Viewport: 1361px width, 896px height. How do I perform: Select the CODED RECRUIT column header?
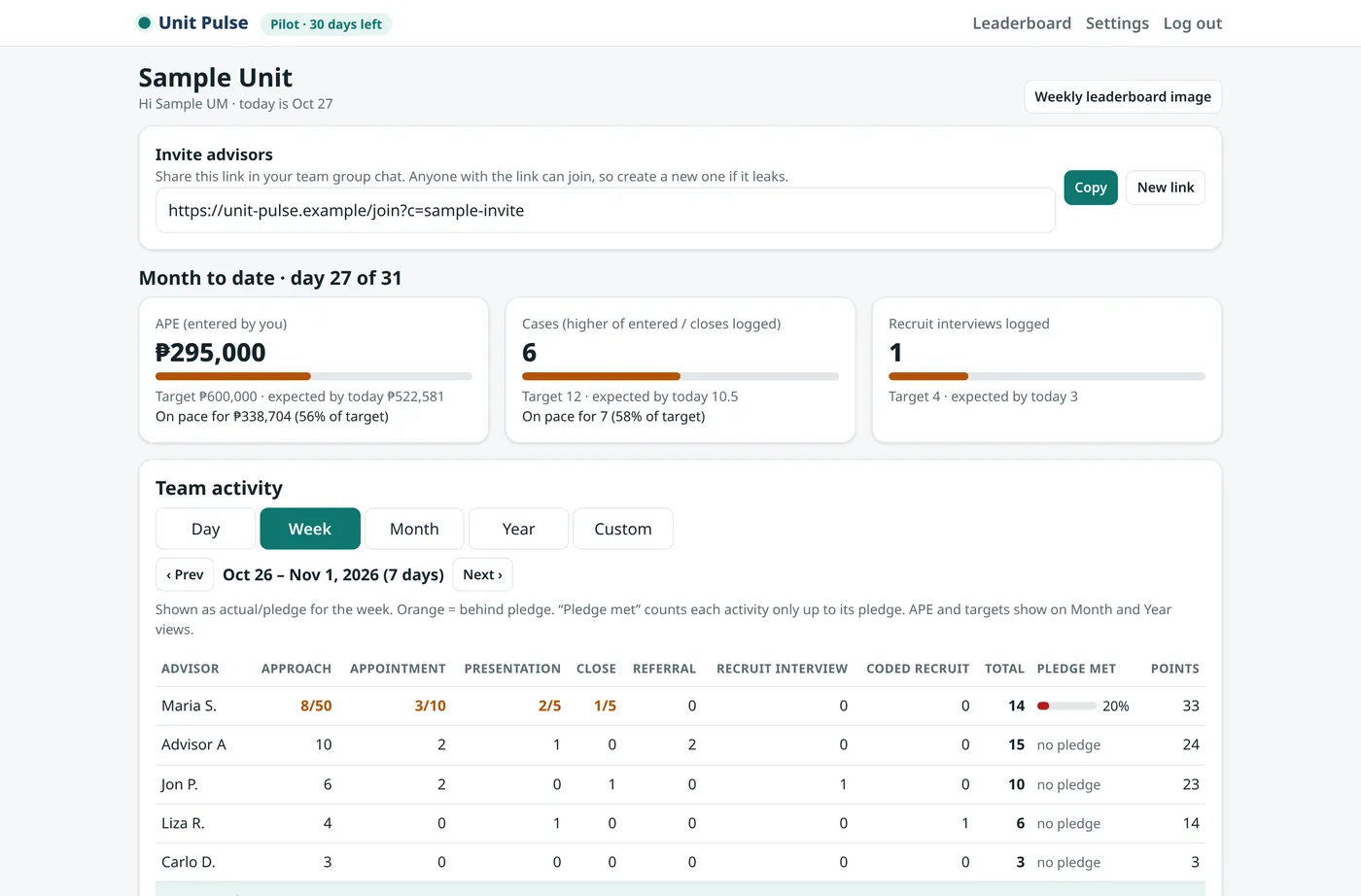click(918, 669)
